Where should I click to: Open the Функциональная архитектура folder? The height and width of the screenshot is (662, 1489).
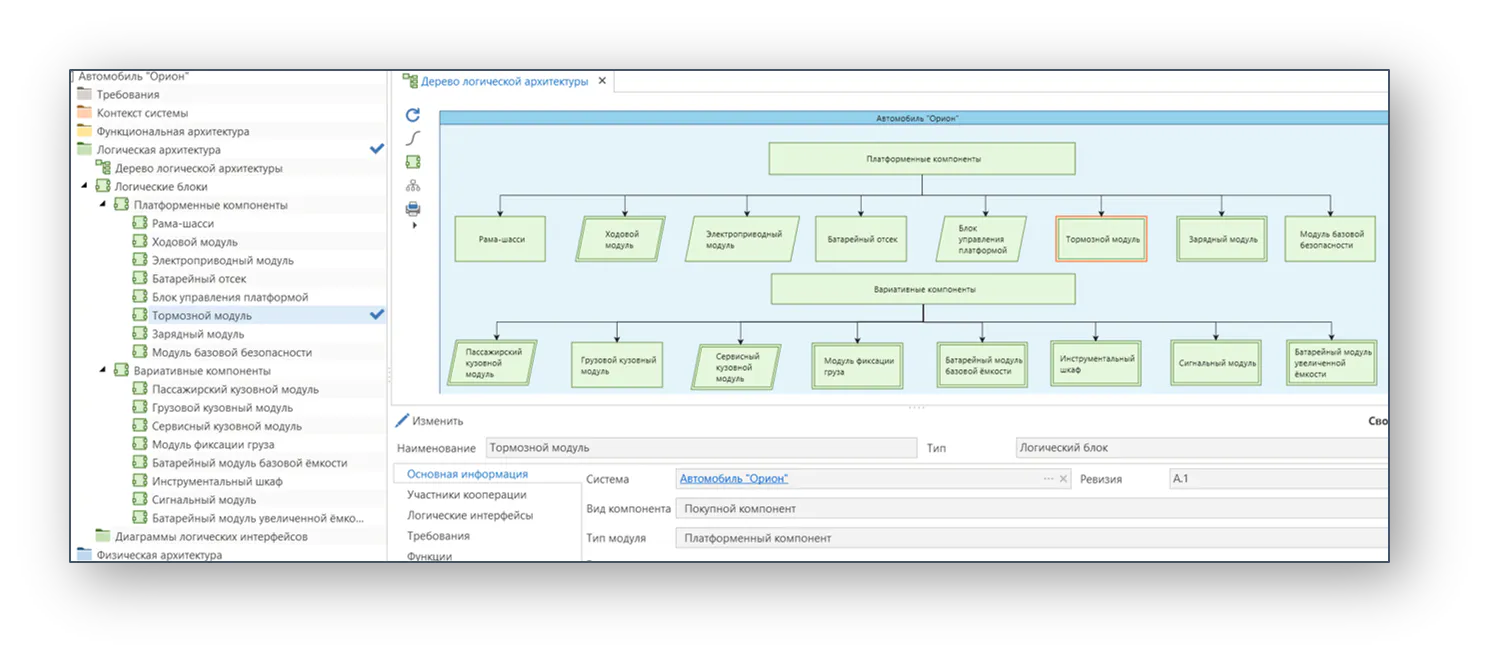173,131
